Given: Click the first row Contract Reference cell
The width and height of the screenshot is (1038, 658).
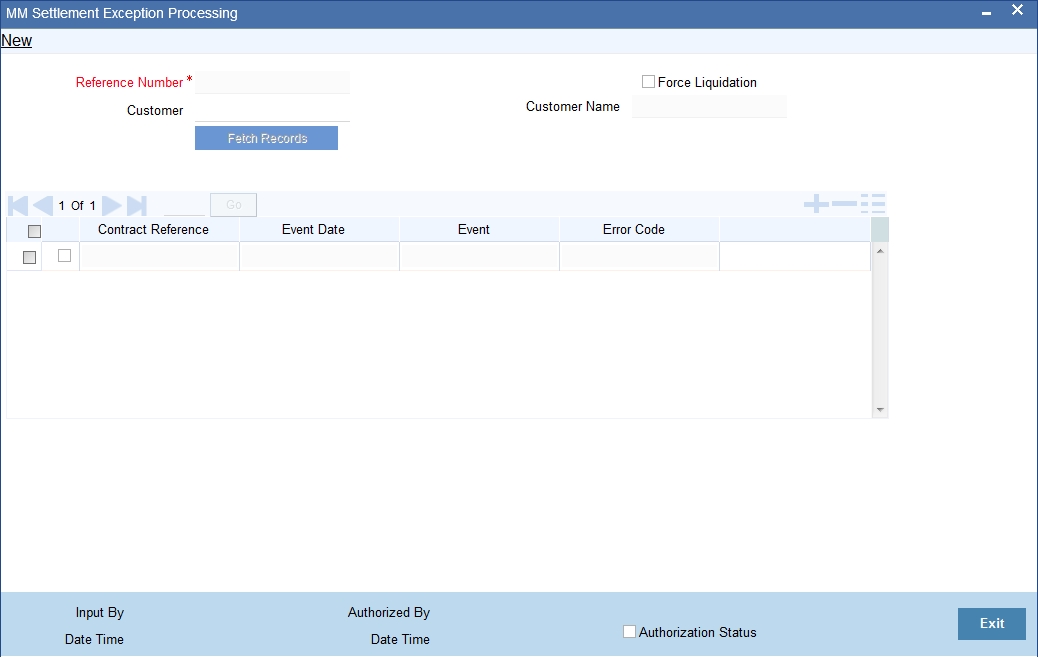Looking at the screenshot, I should point(159,256).
